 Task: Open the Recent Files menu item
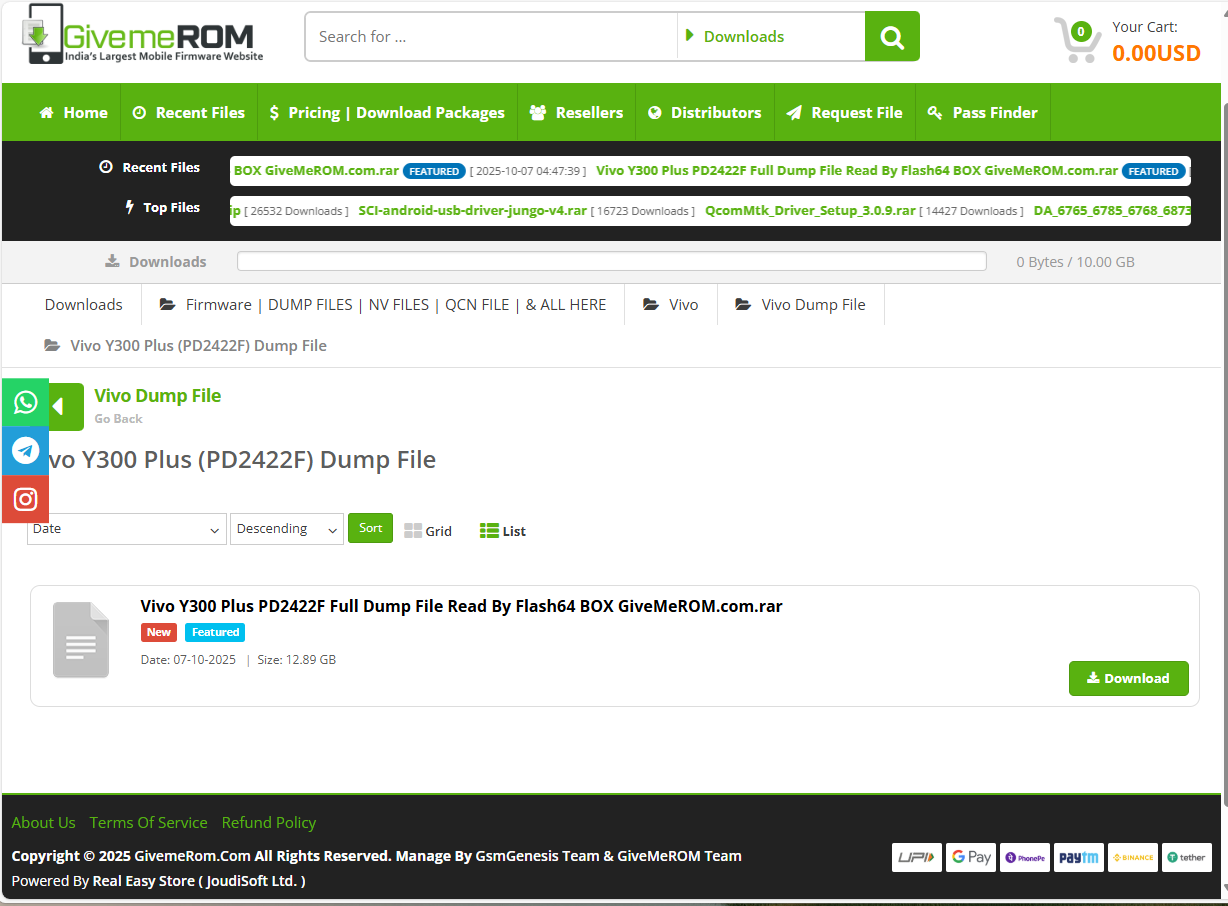click(189, 113)
